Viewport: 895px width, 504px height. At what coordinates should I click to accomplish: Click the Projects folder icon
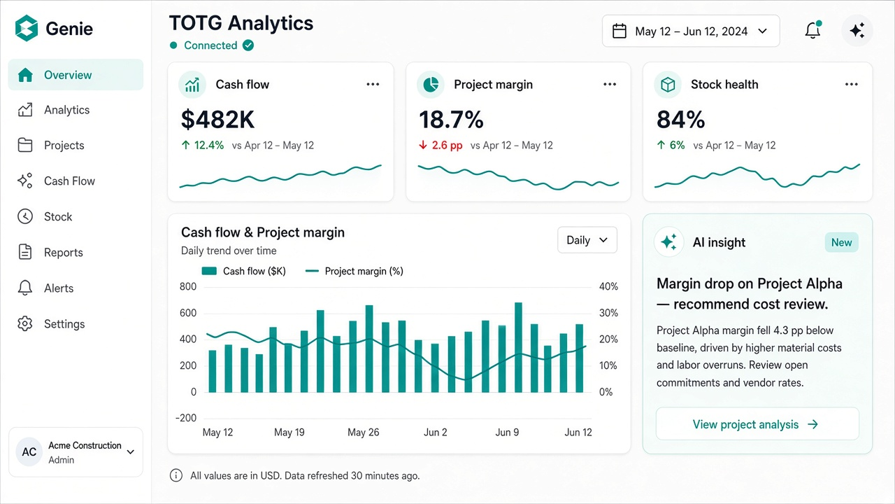25,145
